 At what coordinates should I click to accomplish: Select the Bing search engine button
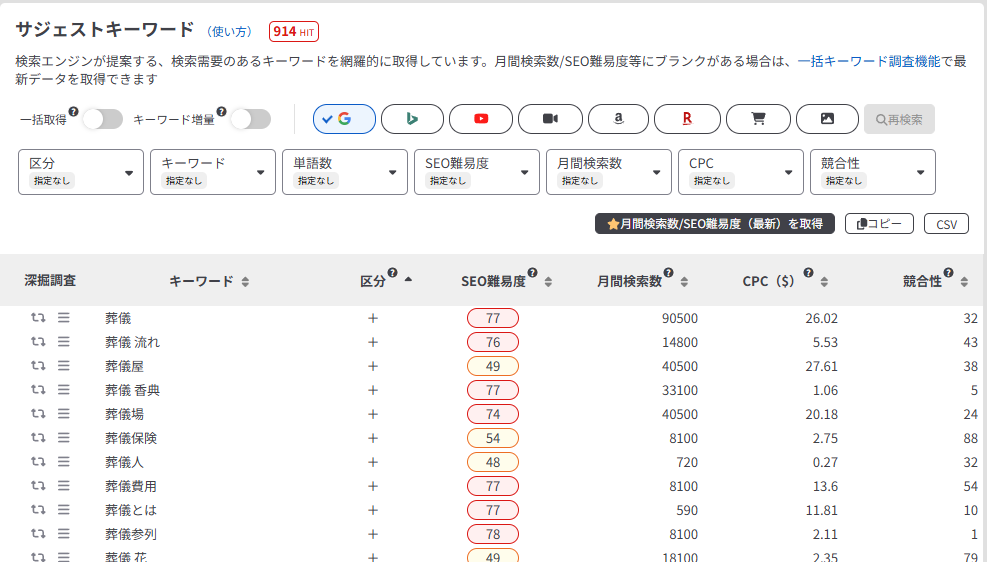[x=412, y=119]
